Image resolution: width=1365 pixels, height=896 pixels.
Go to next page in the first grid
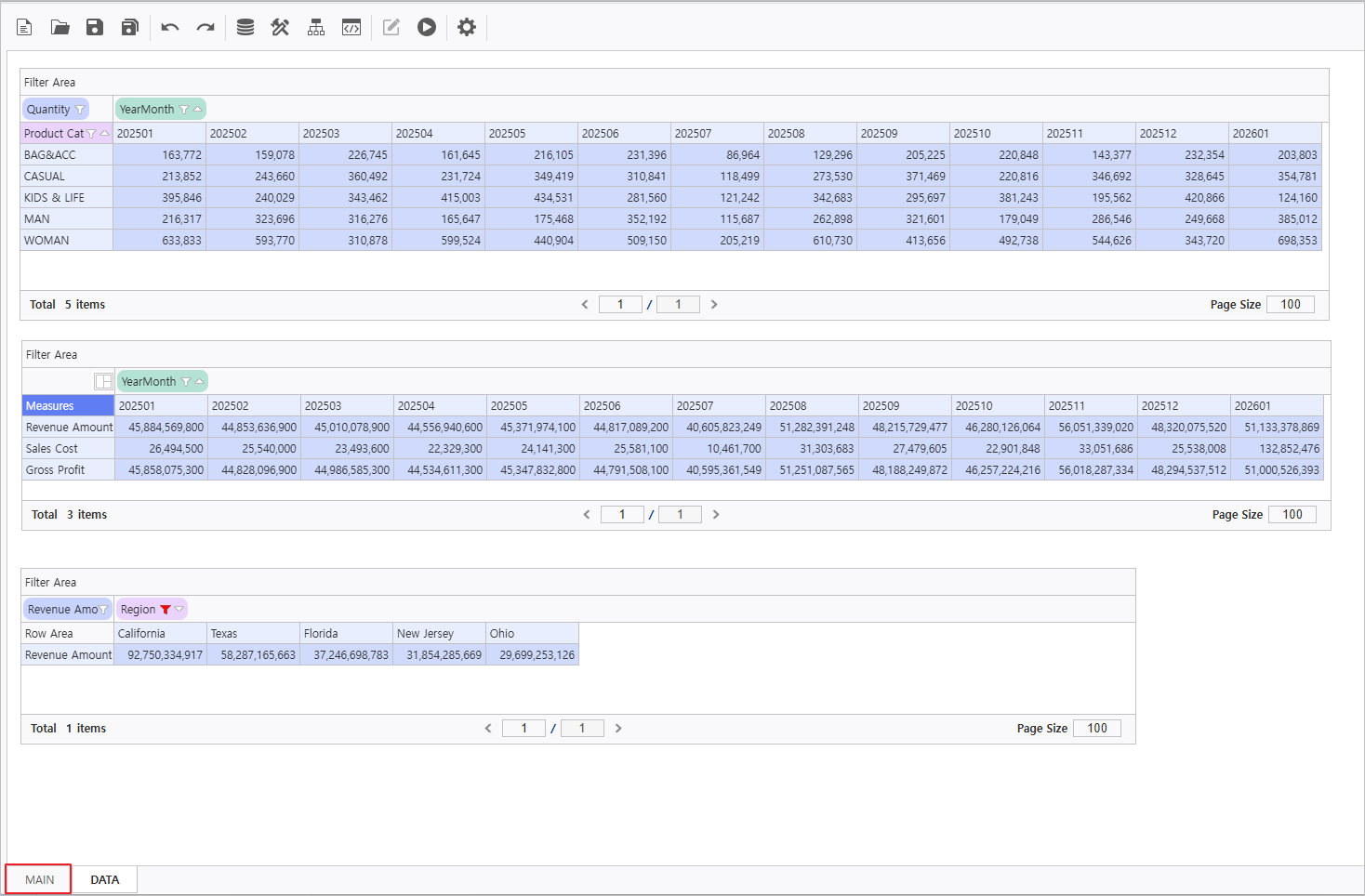[714, 305]
